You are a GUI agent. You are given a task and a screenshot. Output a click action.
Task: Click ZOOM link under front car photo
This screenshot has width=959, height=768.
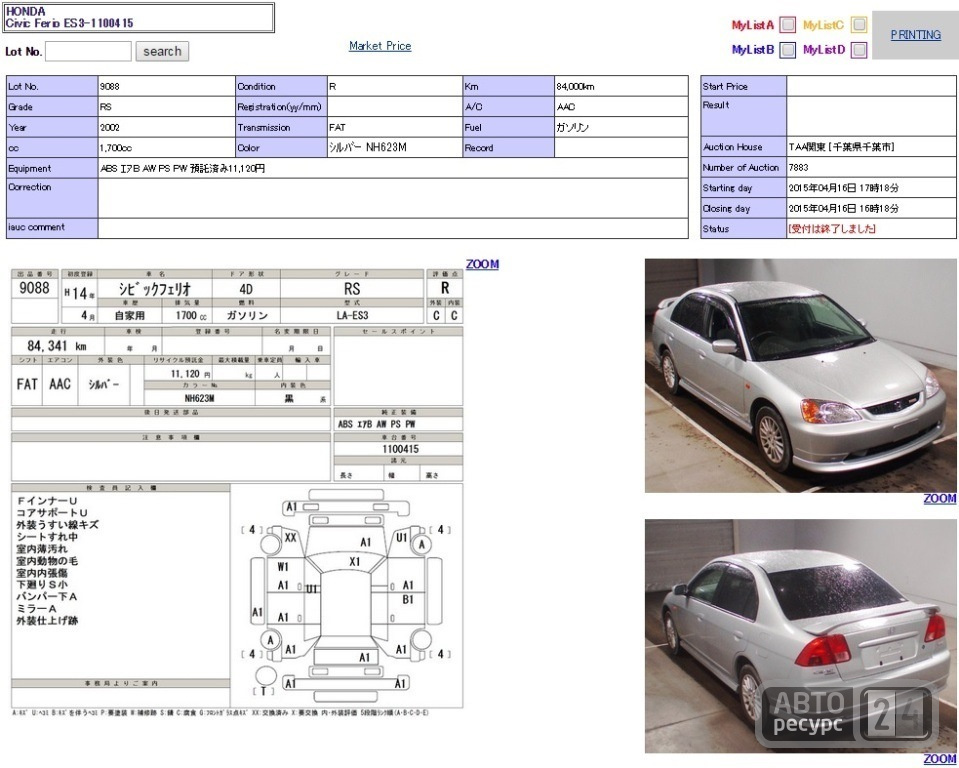(x=939, y=498)
